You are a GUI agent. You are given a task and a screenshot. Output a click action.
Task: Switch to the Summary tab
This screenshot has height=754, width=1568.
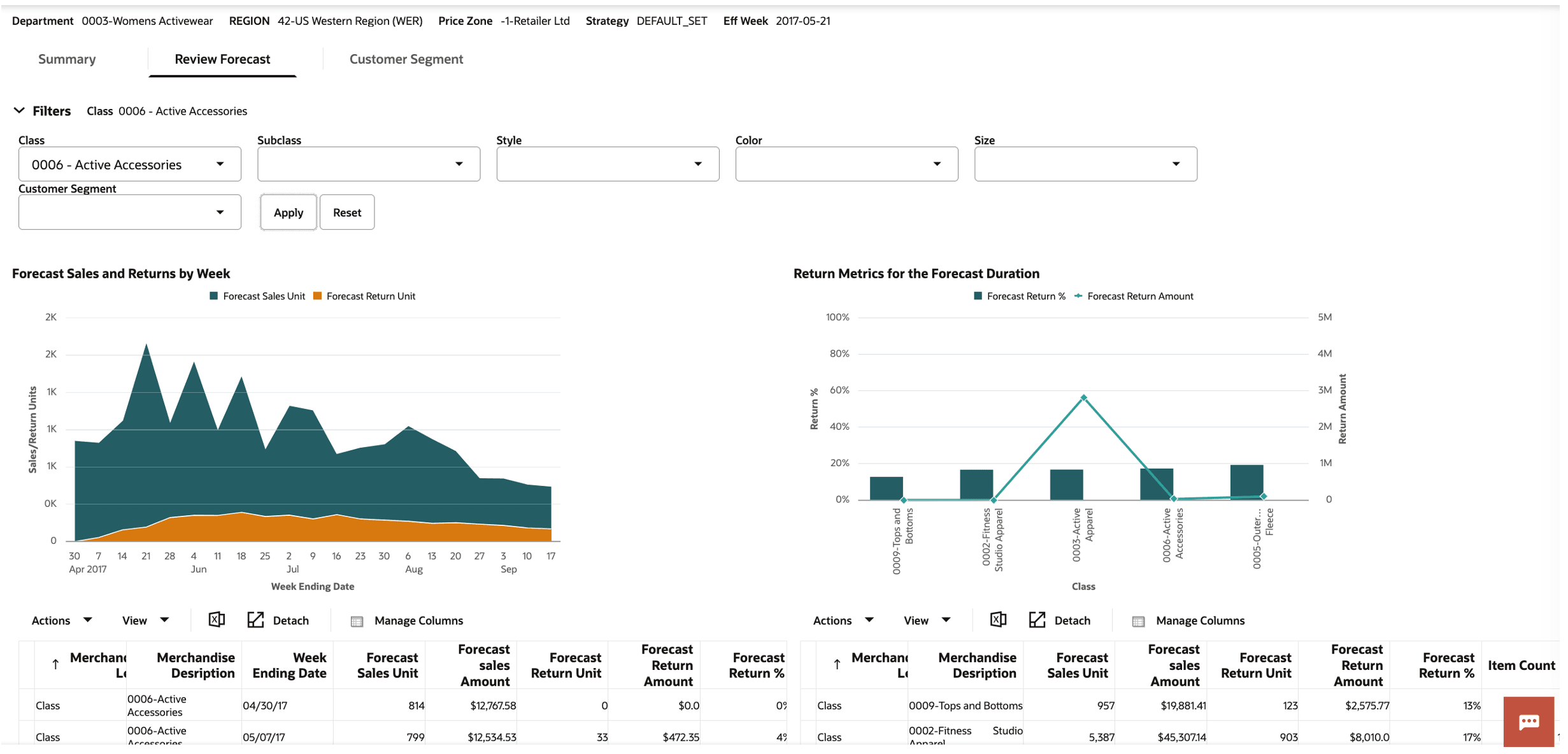click(x=67, y=59)
